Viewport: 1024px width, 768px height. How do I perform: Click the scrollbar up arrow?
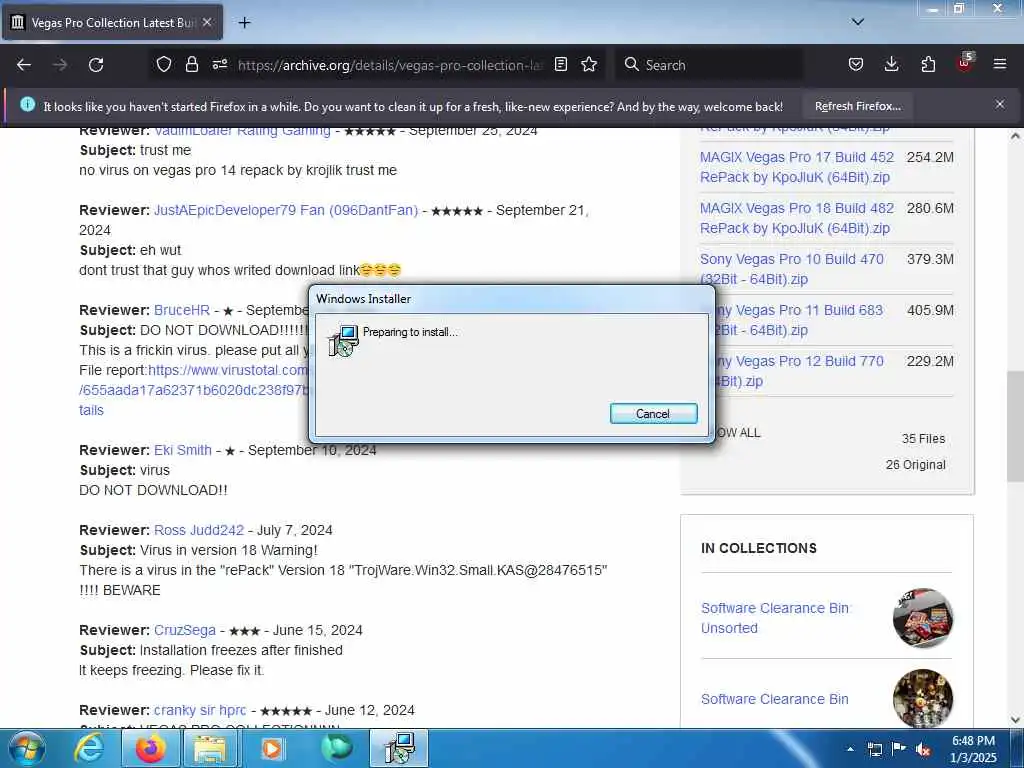click(x=1015, y=136)
